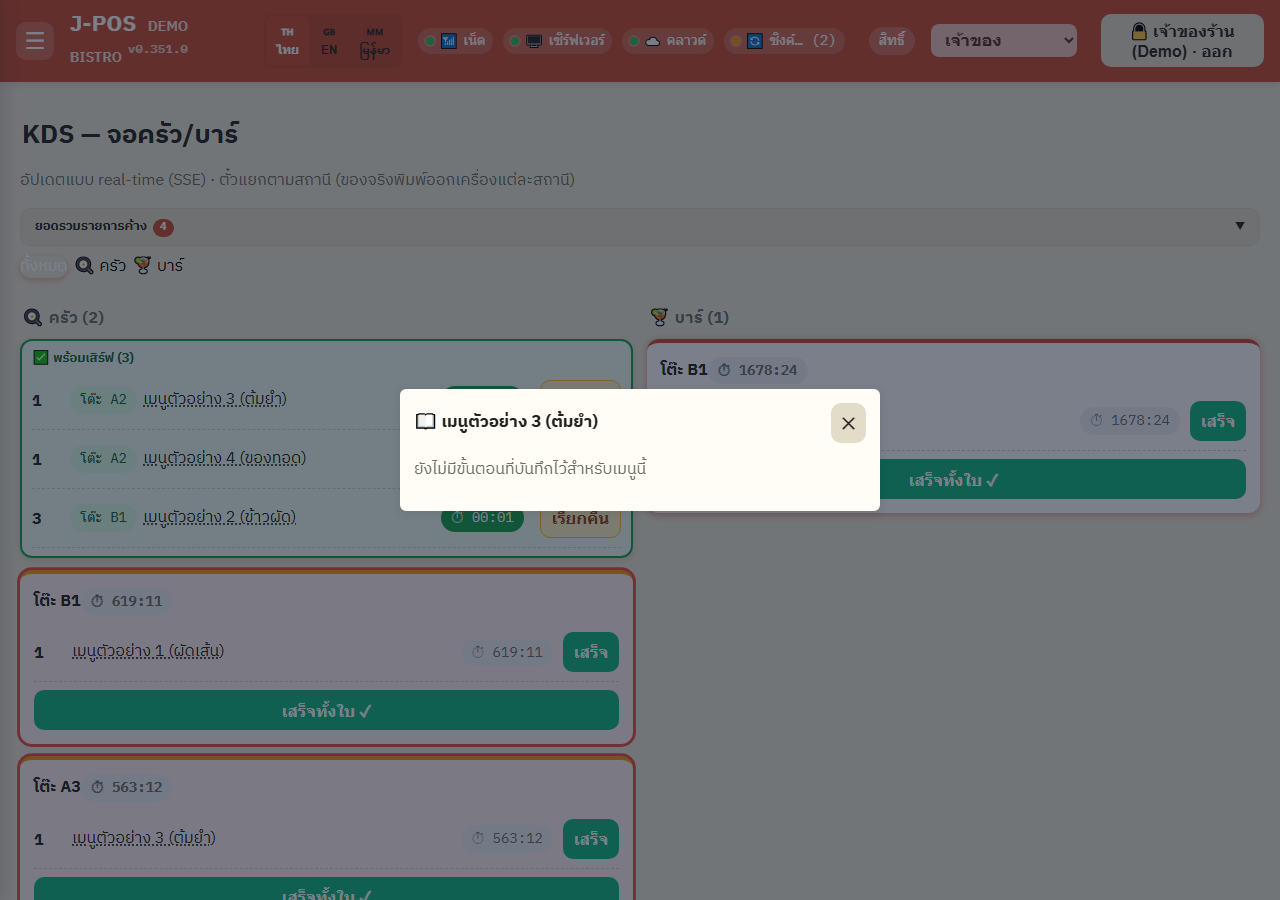Click the KDS — จอครัว/บาร์ page heading

[130, 134]
